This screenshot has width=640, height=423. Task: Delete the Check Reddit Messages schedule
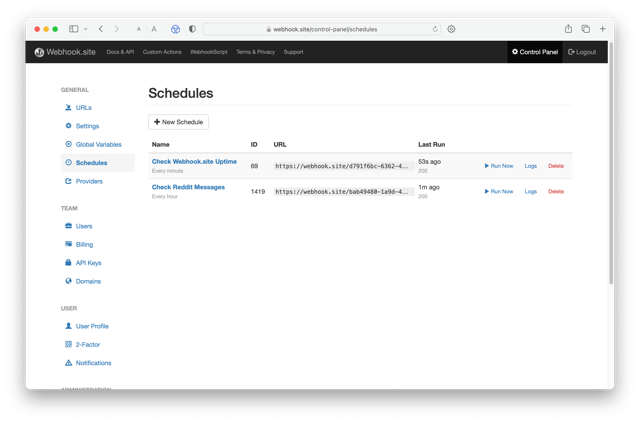[x=556, y=192]
